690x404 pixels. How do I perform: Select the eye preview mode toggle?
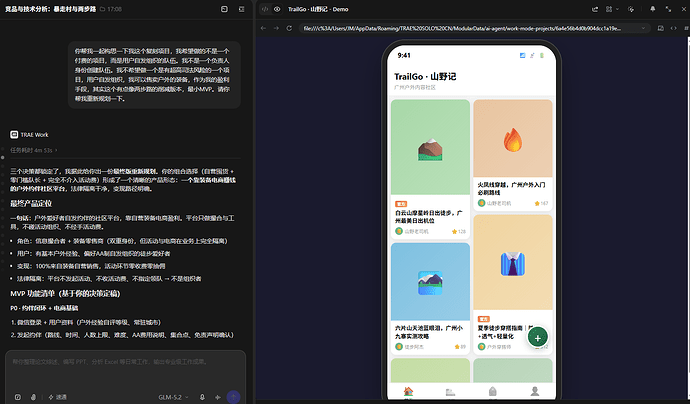(277, 9)
